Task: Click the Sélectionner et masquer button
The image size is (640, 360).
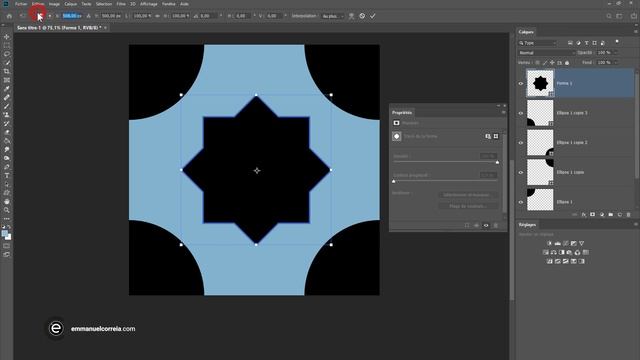Action: (x=468, y=195)
